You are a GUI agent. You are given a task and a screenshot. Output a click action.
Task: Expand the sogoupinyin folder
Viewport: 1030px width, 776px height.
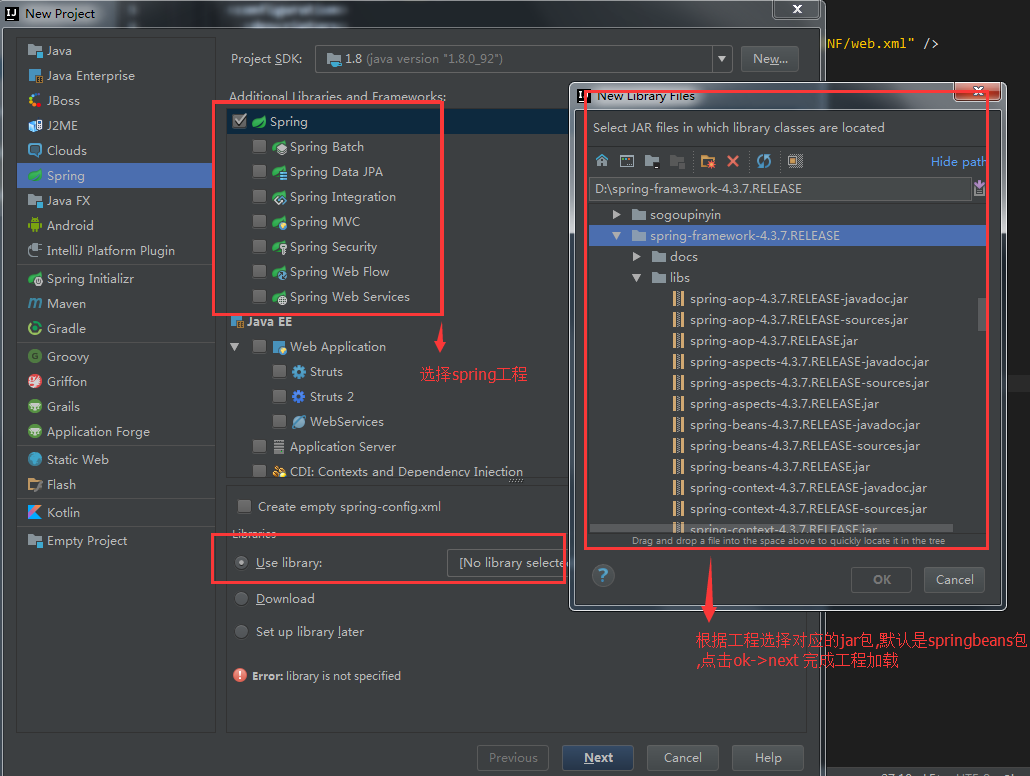[x=616, y=214]
